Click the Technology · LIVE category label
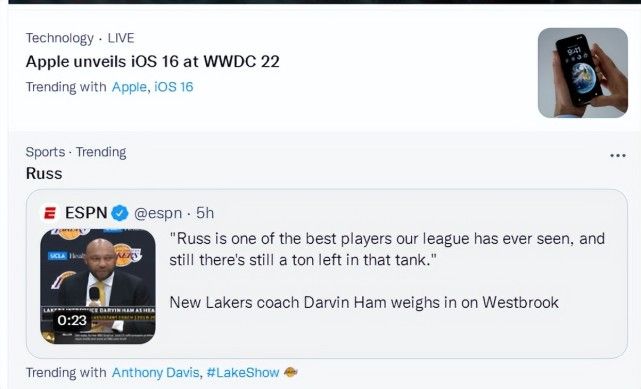The image size is (641, 389). 80,38
